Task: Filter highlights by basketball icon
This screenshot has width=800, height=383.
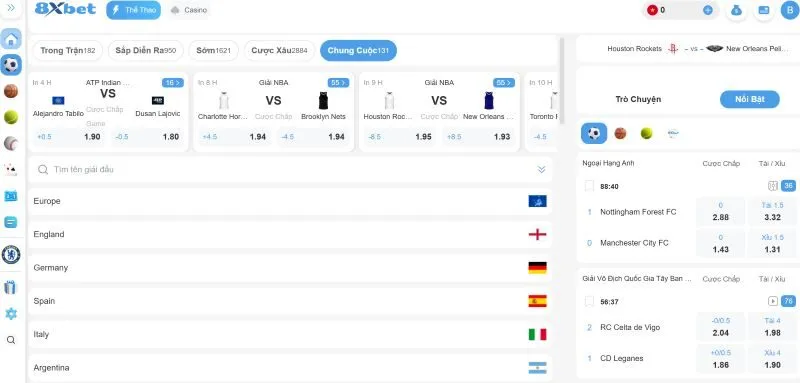Action: point(620,134)
